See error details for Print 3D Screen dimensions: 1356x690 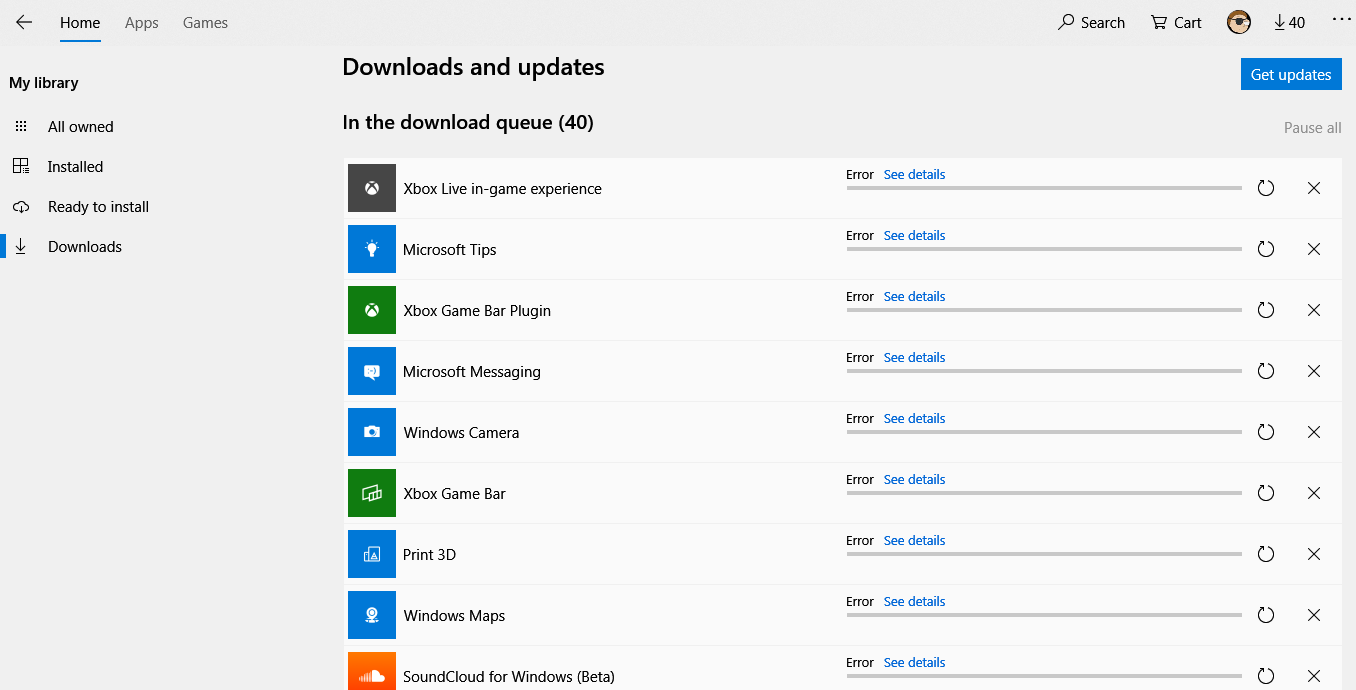pos(914,540)
